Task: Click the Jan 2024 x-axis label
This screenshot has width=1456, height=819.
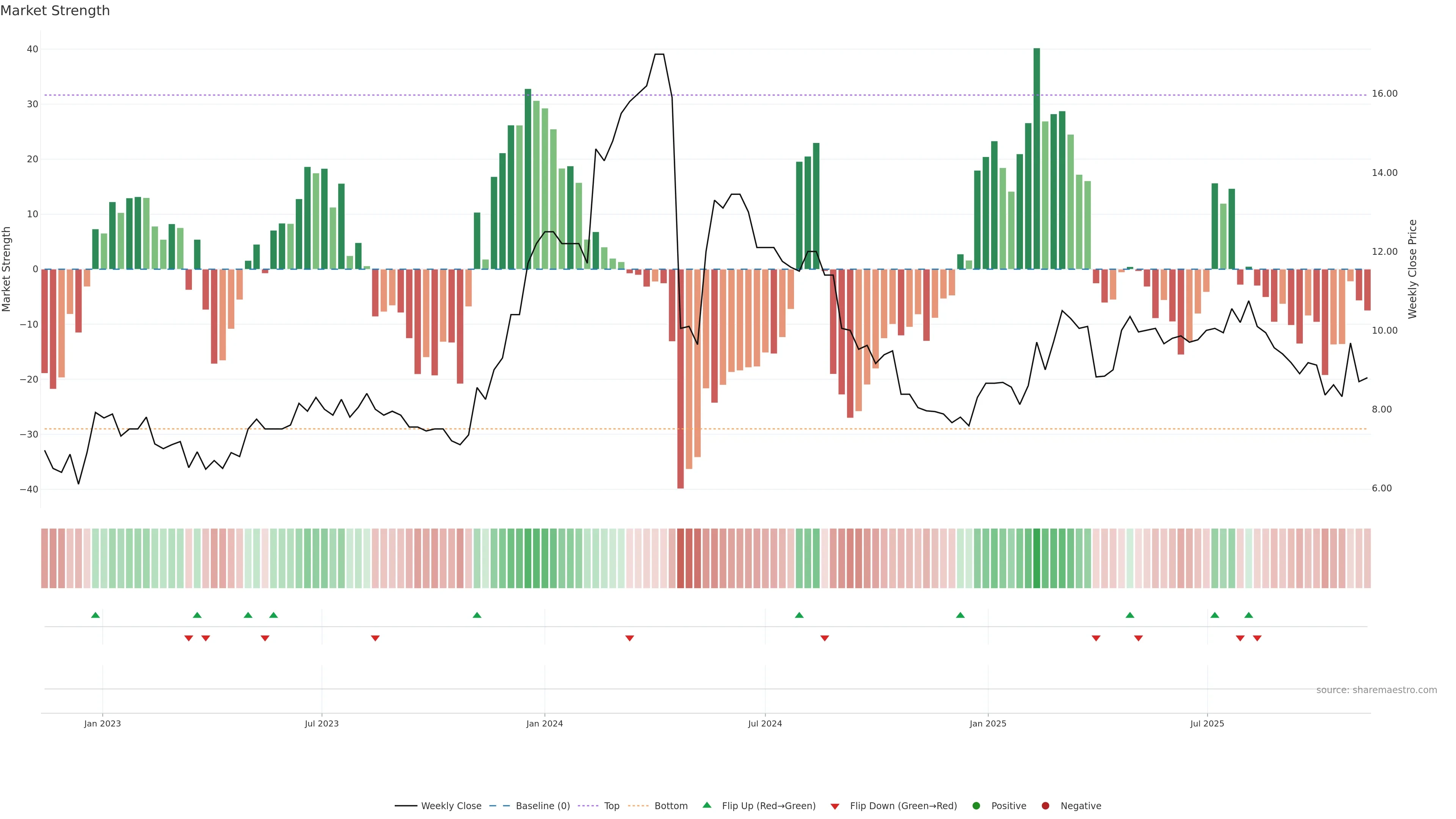Action: (x=544, y=723)
